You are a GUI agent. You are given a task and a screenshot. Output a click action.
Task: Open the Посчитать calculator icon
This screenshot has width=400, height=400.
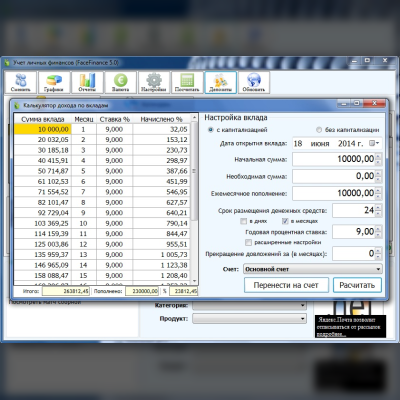187,82
